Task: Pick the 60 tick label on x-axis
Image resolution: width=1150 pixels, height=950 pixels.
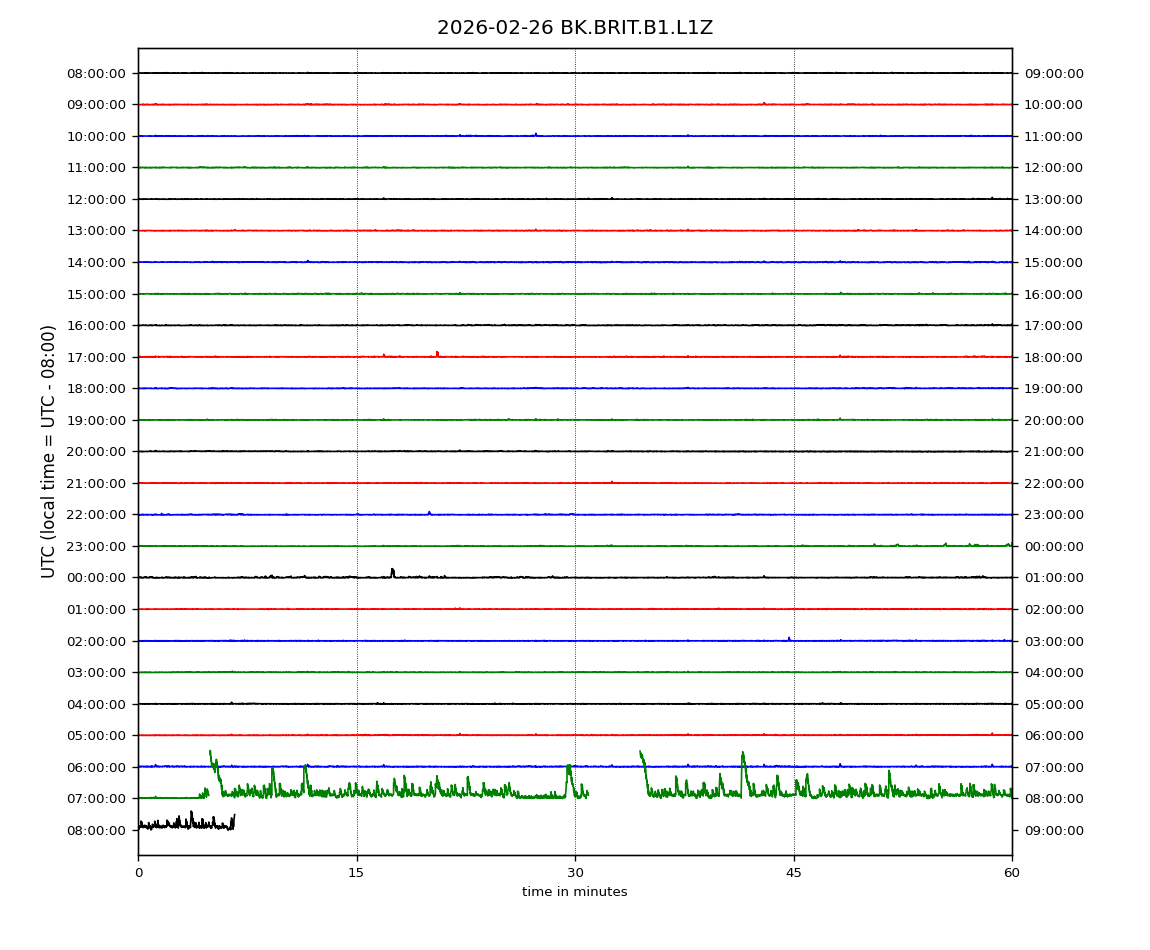Action: click(1012, 872)
